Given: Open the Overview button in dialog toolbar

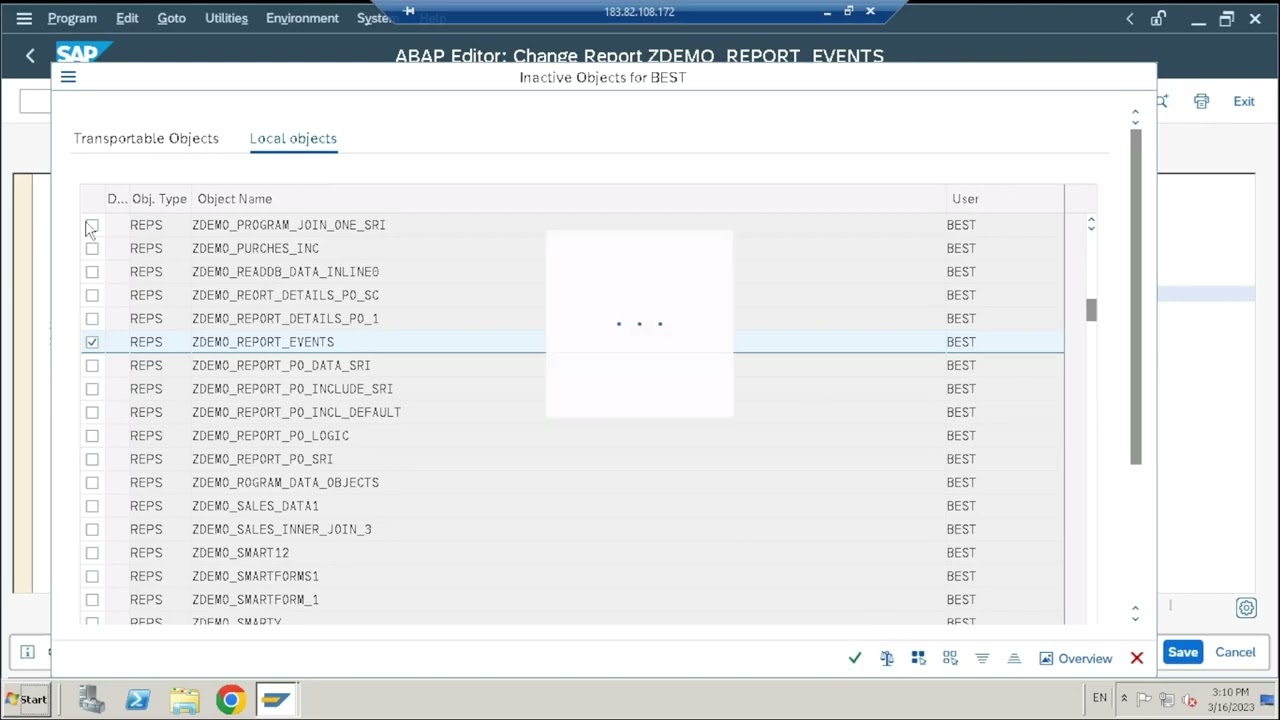Looking at the screenshot, I should (x=1076, y=658).
